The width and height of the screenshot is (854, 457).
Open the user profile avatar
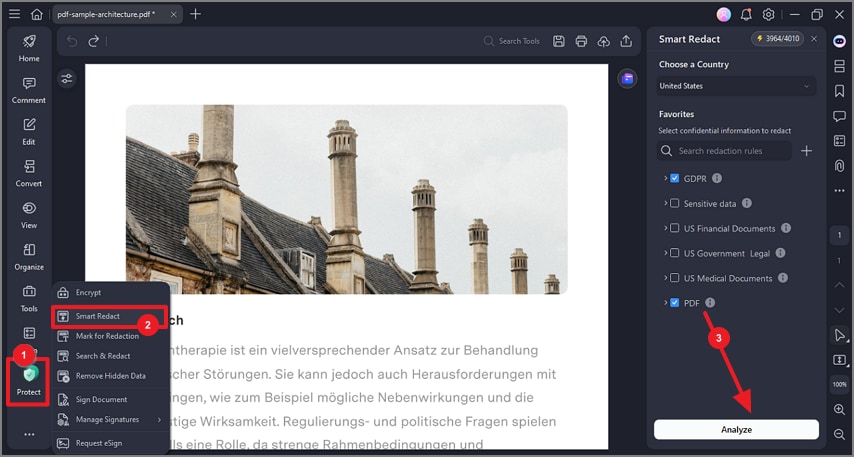tap(723, 14)
